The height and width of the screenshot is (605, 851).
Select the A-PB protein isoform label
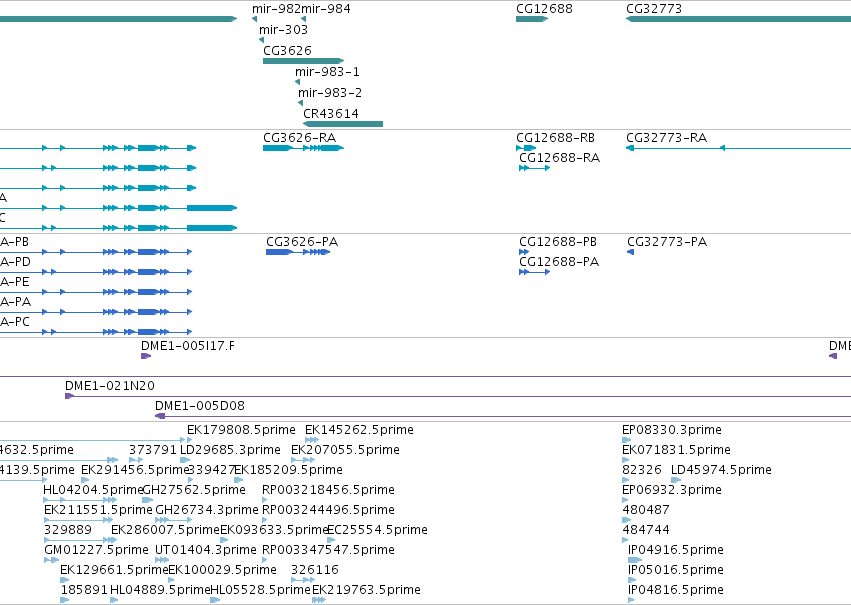[x=15, y=242]
